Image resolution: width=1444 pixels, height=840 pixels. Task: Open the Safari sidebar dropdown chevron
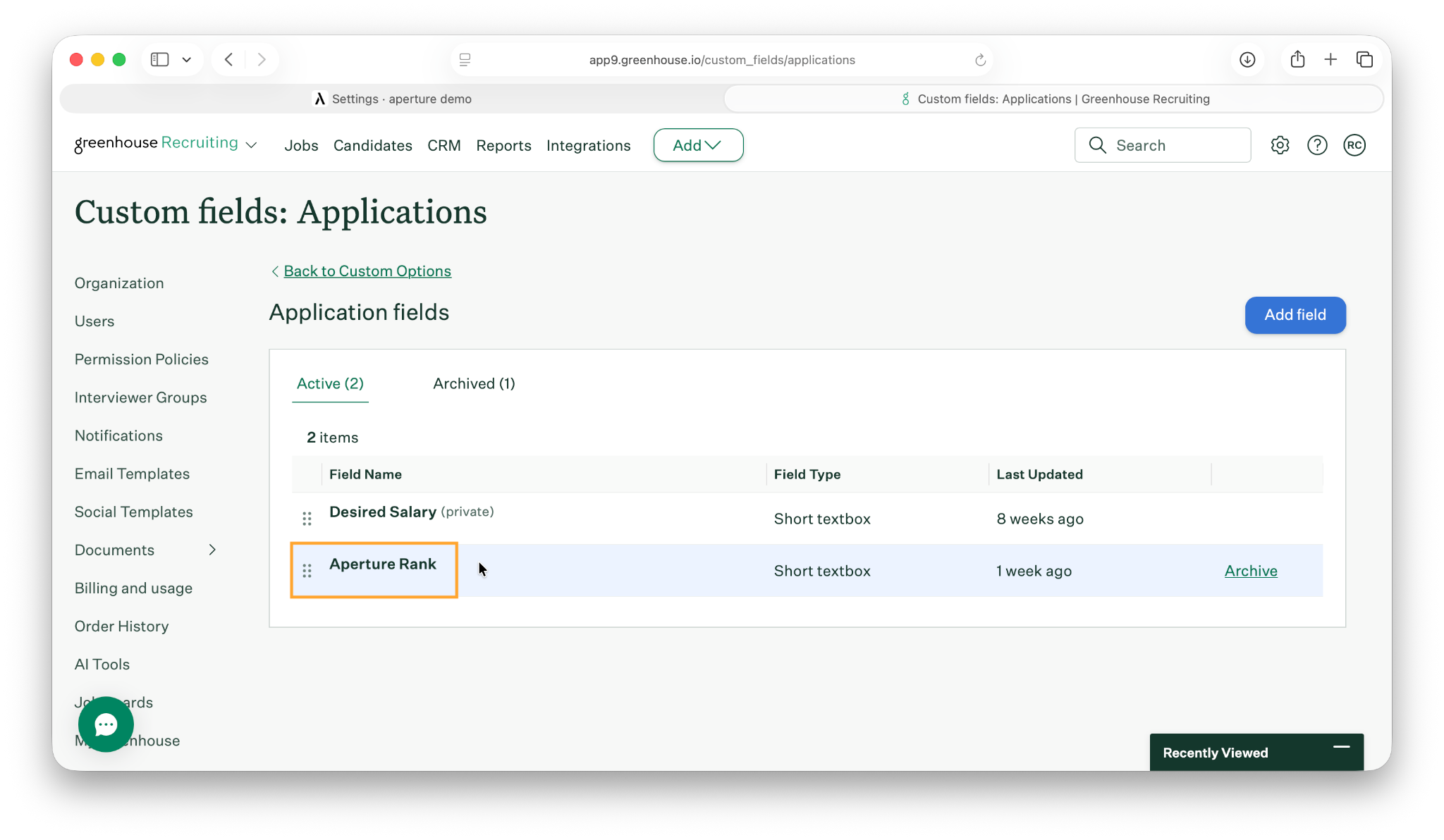pos(186,60)
